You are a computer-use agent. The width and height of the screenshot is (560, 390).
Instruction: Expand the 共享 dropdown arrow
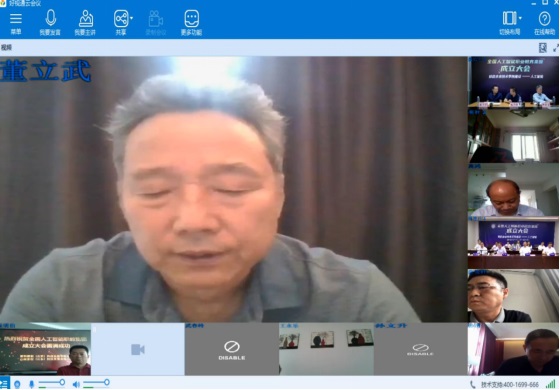click(131, 18)
